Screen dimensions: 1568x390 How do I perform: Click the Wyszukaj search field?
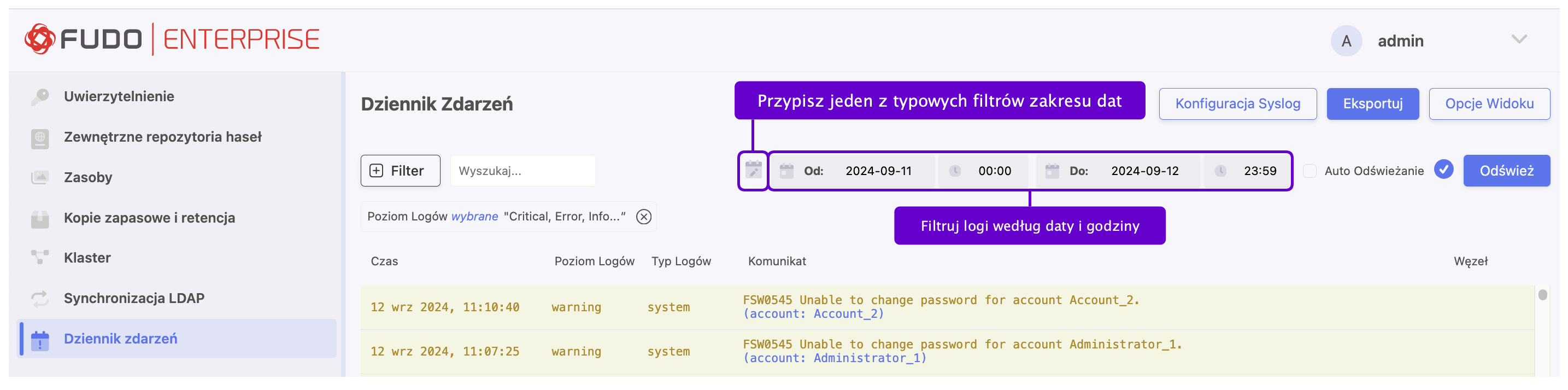tap(522, 171)
